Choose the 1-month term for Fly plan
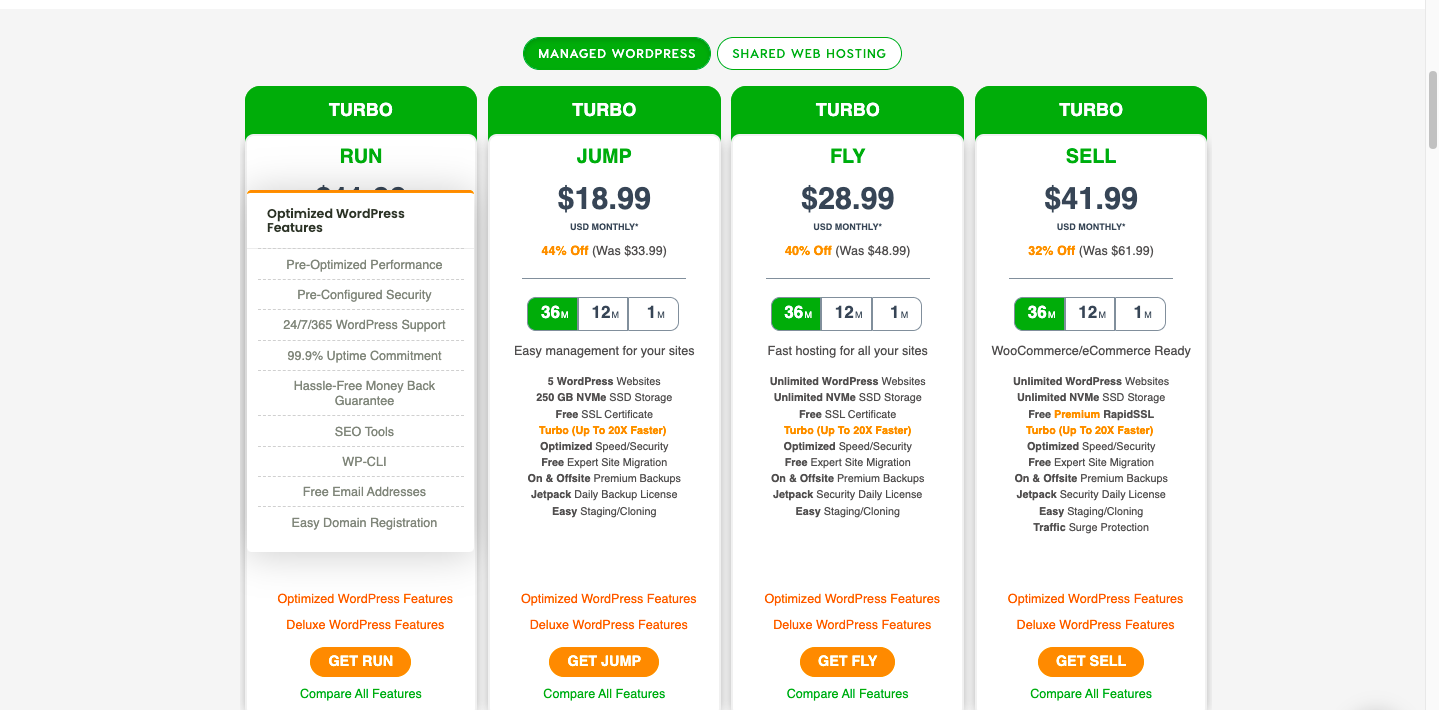 (896, 313)
